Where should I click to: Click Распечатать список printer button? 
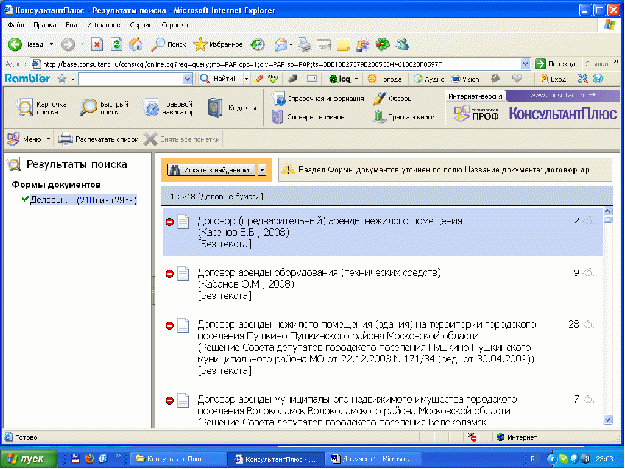coord(98,139)
